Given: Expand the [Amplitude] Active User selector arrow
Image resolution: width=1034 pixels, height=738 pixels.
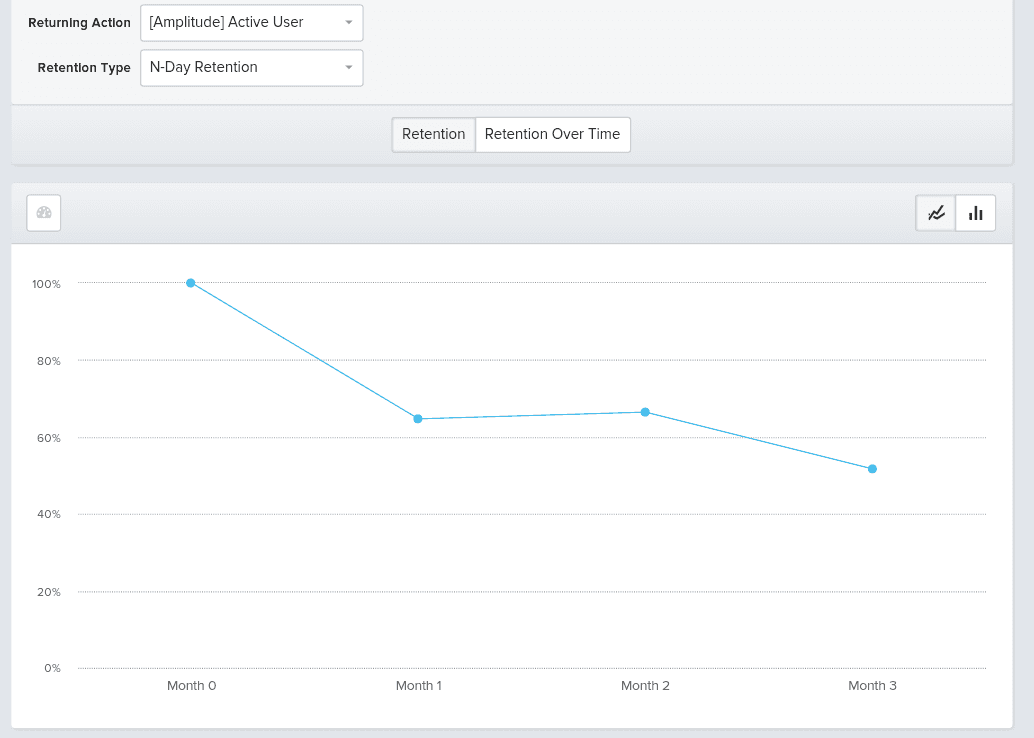Looking at the screenshot, I should (x=347, y=22).
